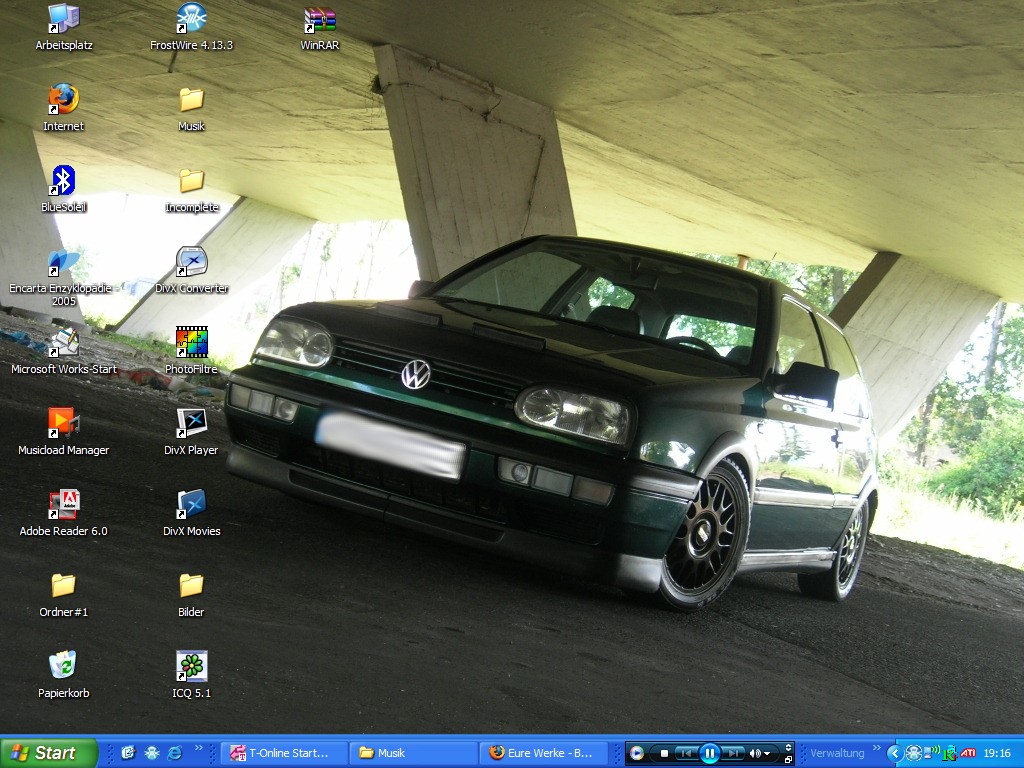Image resolution: width=1024 pixels, height=768 pixels.
Task: Click the FrostWire system tray icon
Action: pos(914,754)
